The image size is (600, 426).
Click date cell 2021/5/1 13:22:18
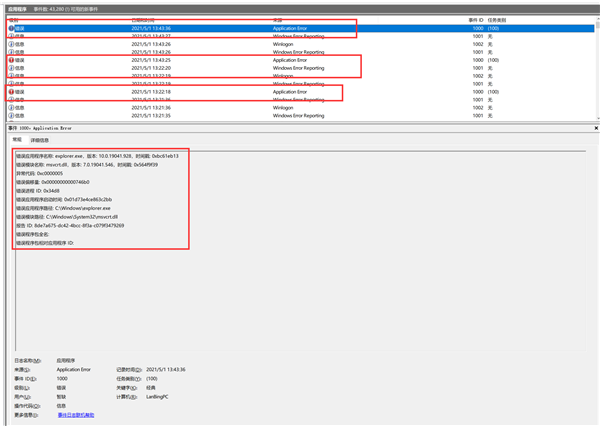click(151, 92)
